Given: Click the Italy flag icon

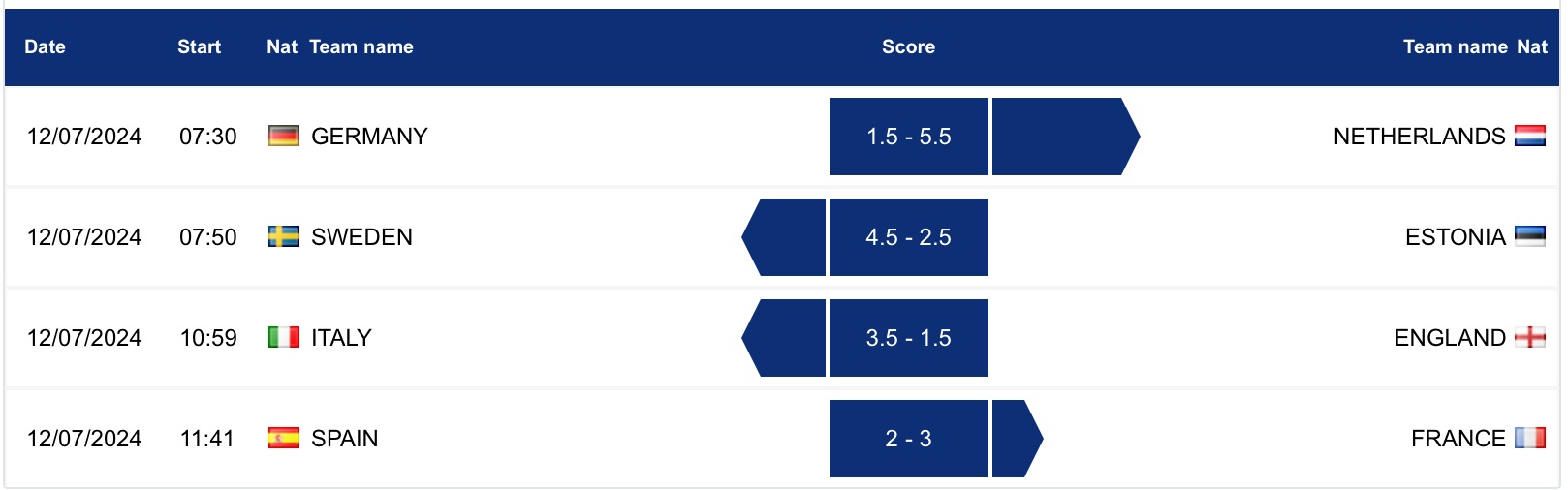Looking at the screenshot, I should 283,338.
